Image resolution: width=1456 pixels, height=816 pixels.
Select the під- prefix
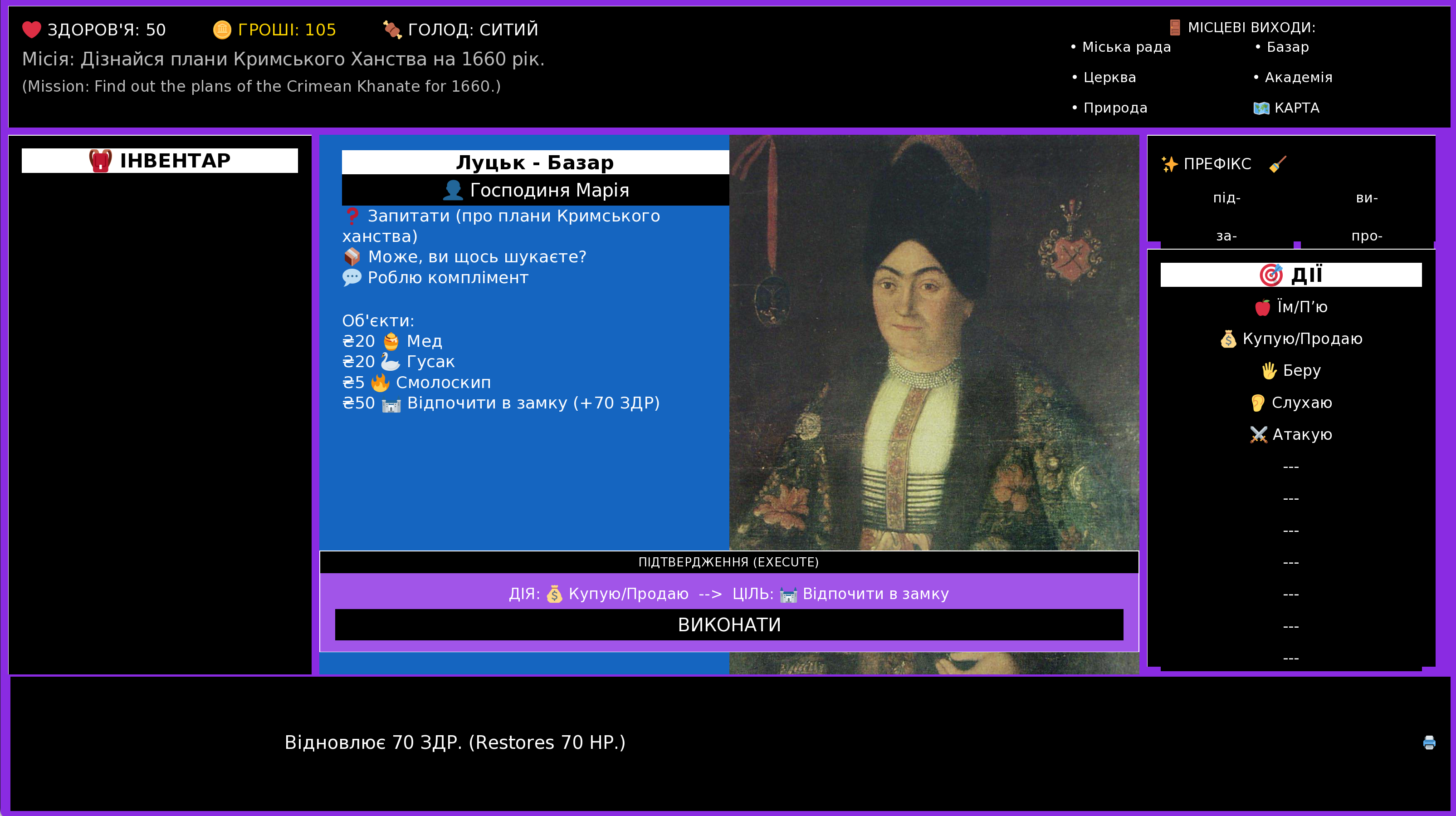coord(1226,198)
